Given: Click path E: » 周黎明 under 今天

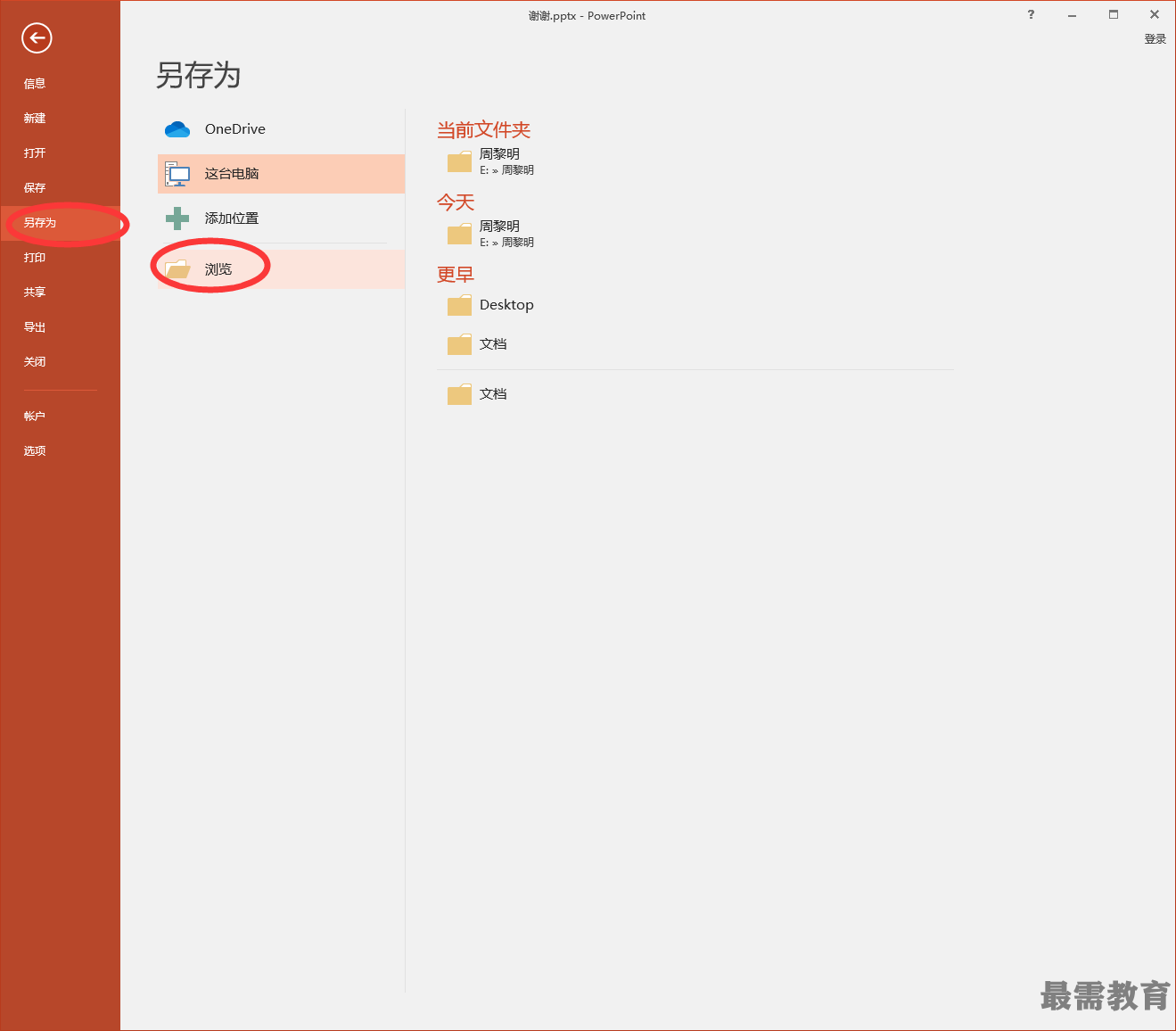Looking at the screenshot, I should (506, 243).
